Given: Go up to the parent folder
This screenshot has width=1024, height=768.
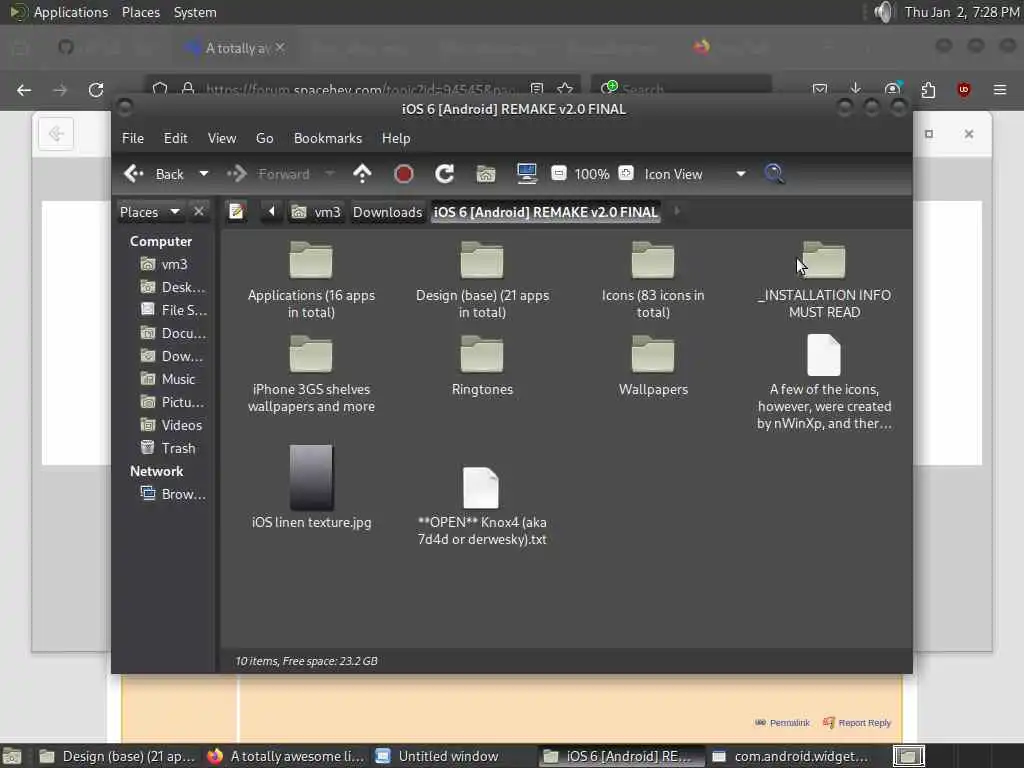Looking at the screenshot, I should pyautogui.click(x=362, y=174).
